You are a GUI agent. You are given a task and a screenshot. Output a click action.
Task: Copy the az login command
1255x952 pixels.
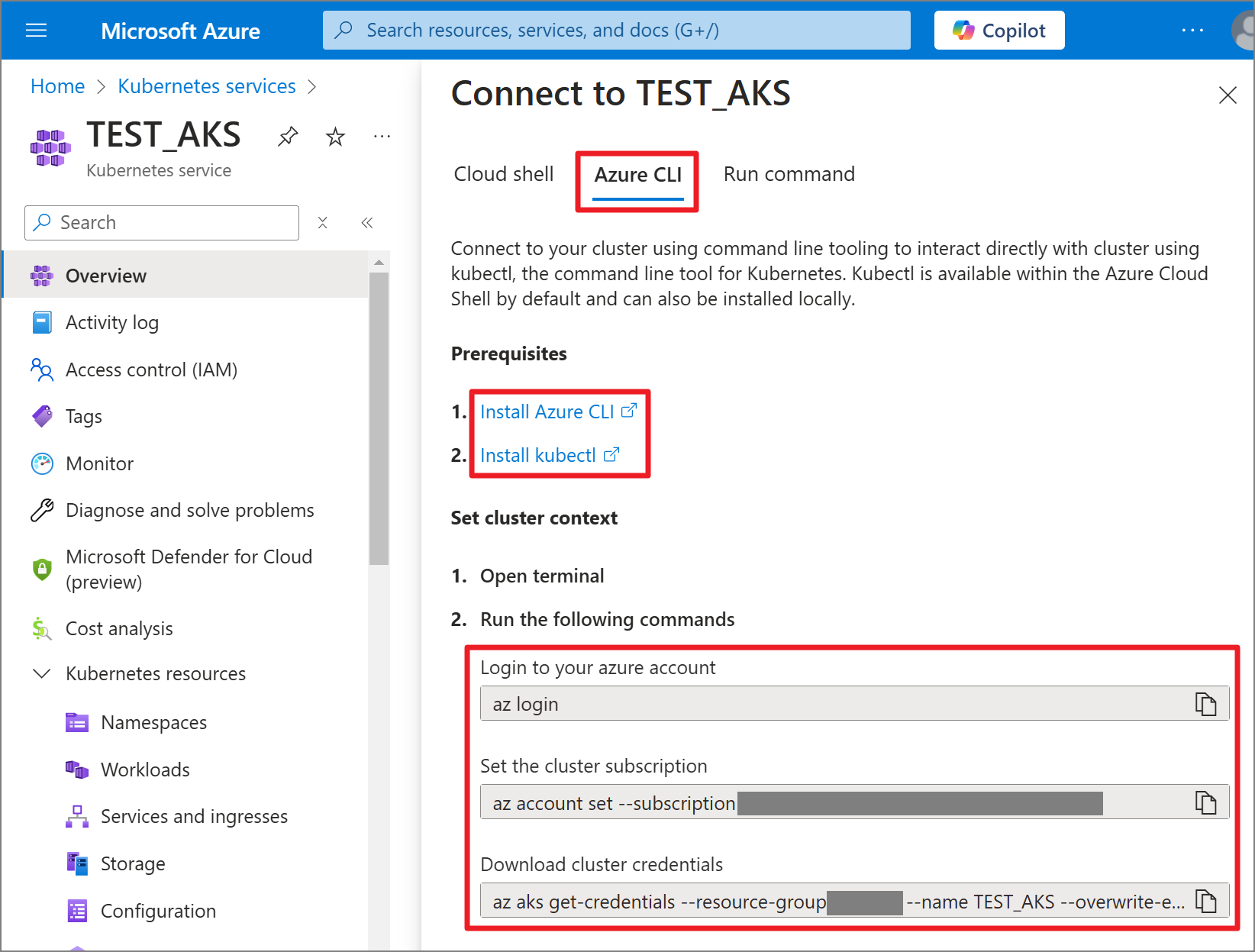tap(1205, 704)
